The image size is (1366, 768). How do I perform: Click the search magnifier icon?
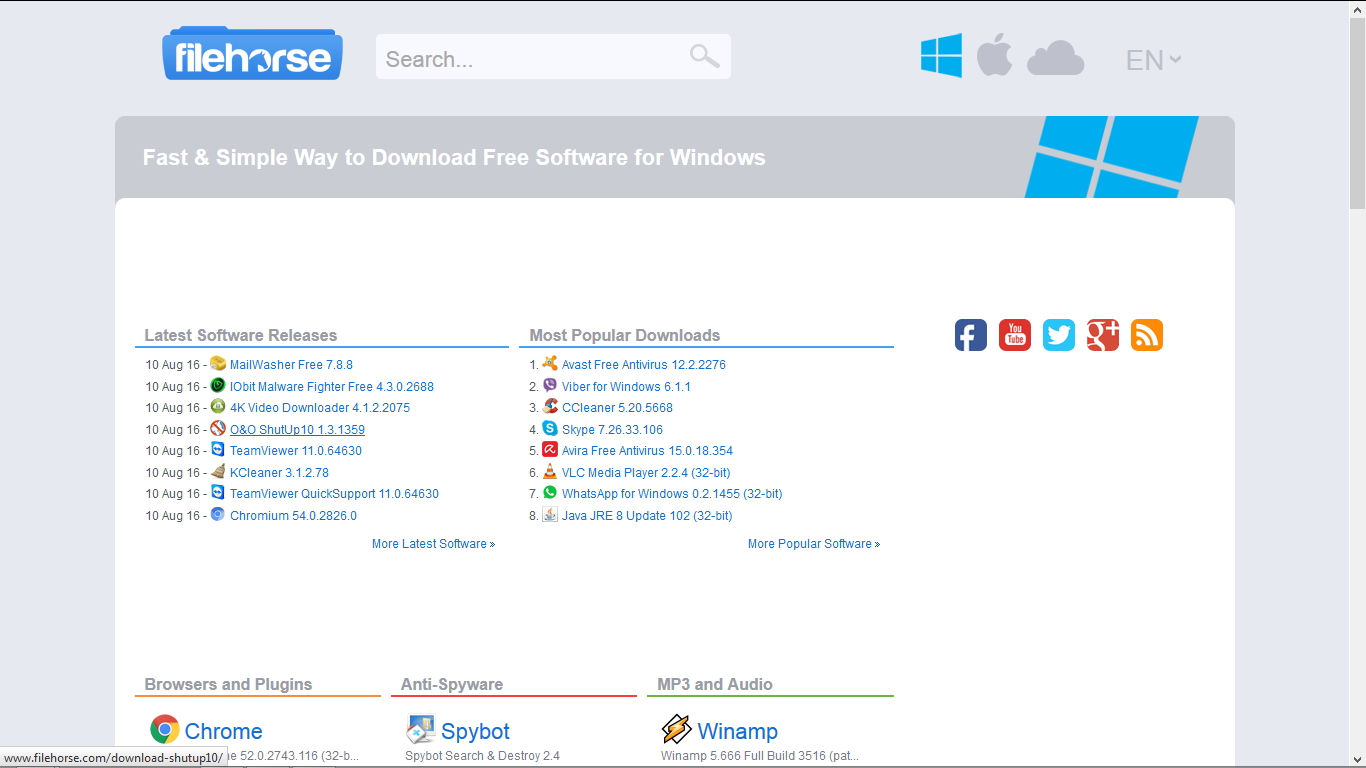(703, 56)
